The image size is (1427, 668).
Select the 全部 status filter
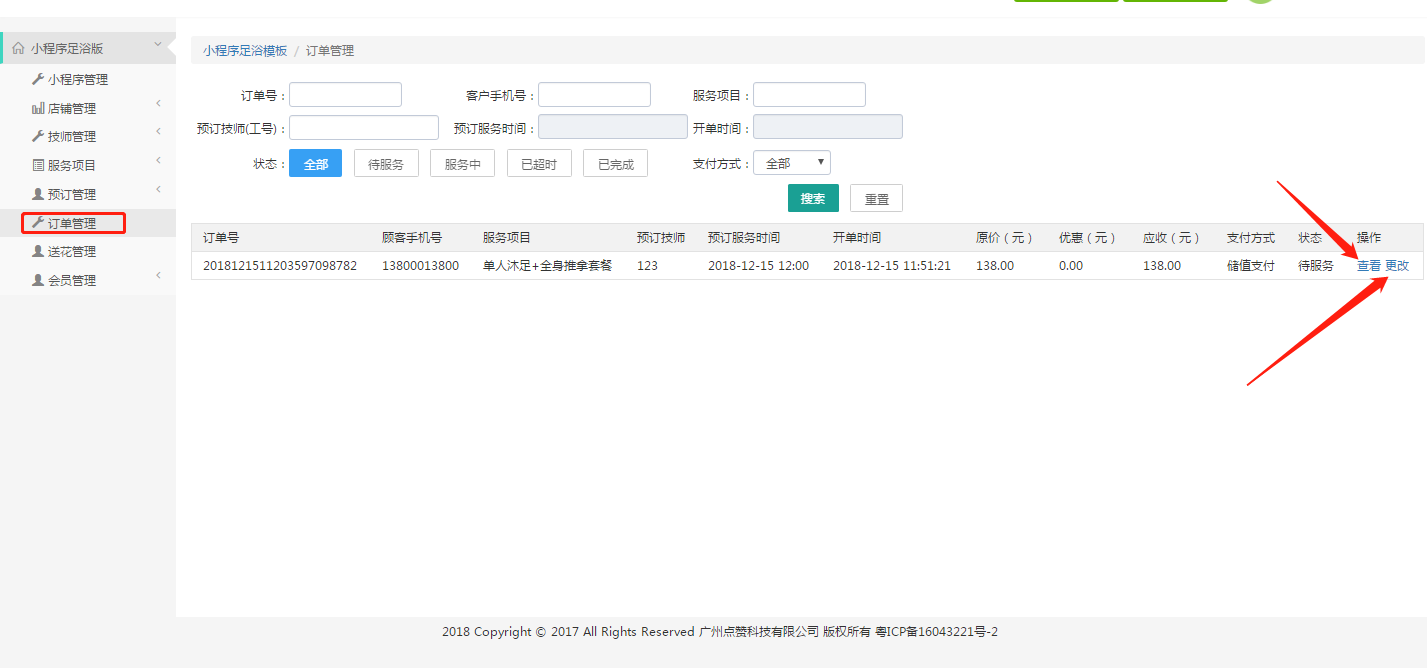coord(315,164)
